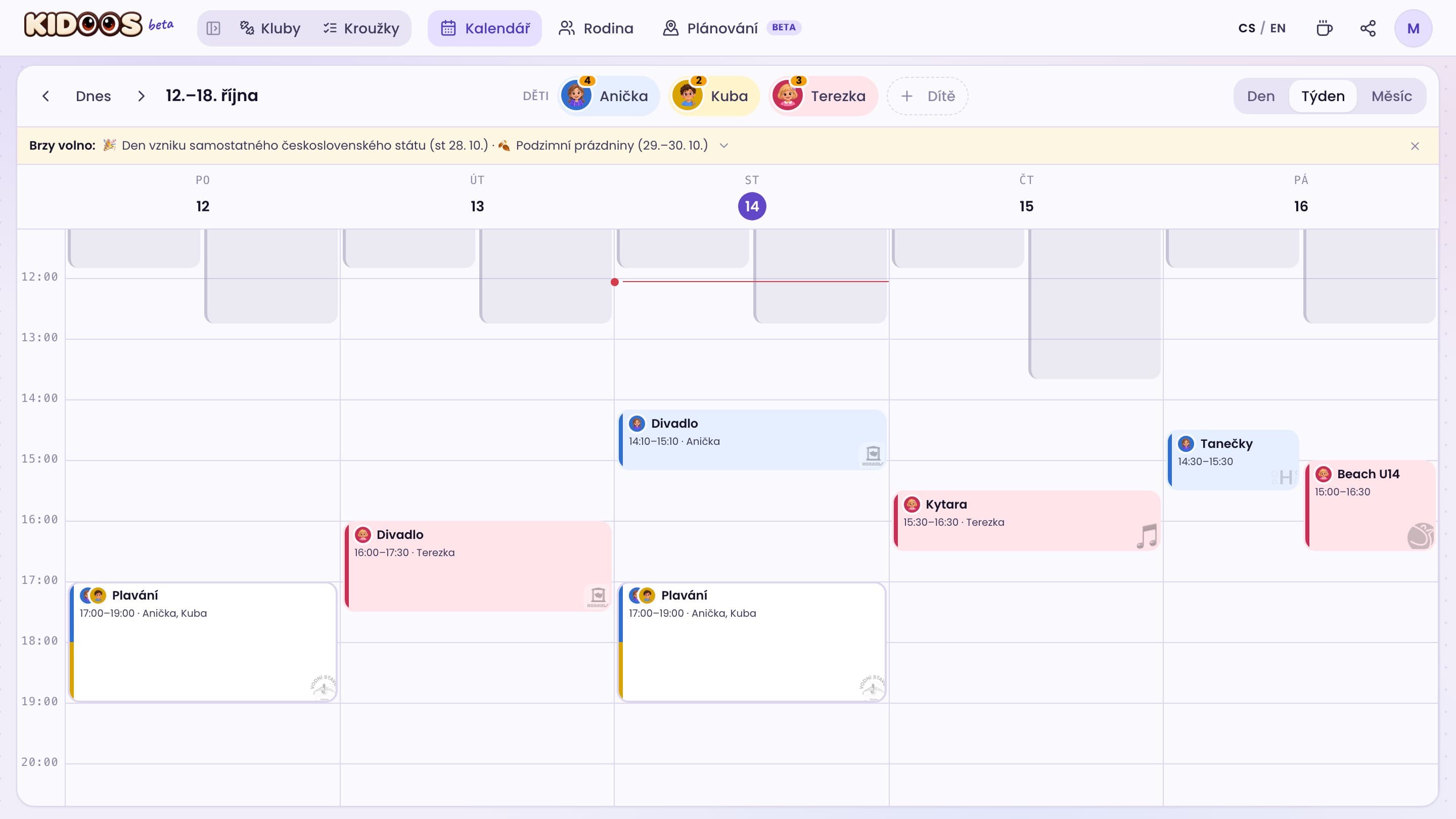Switch to Týden view
Screen dimensions: 1456x819
pos(1323,96)
